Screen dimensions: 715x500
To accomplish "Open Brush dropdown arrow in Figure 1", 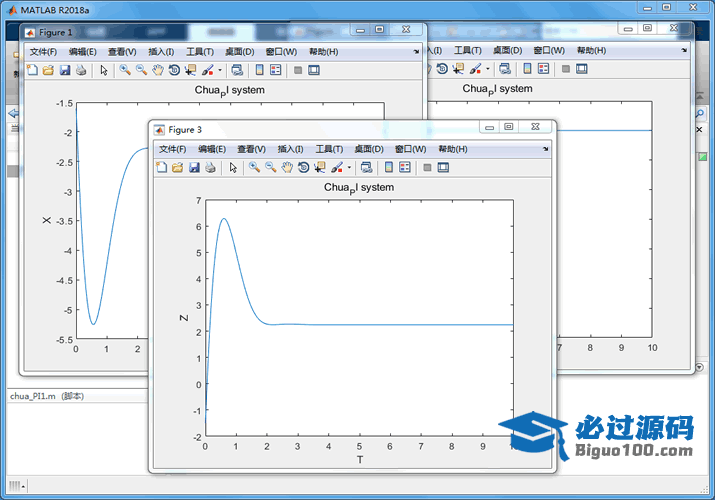I will pyautogui.click(x=220, y=70).
